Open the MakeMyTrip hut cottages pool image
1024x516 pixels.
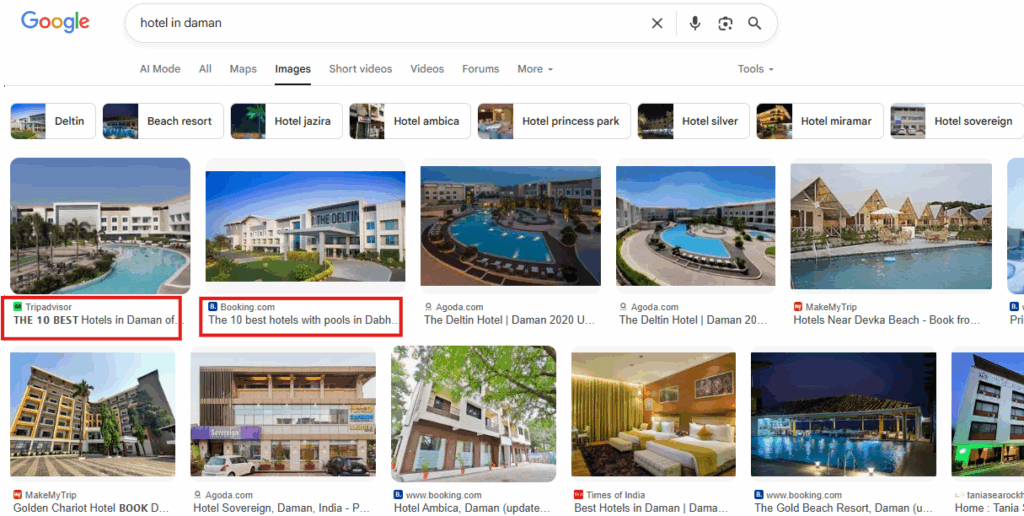[x=891, y=226]
